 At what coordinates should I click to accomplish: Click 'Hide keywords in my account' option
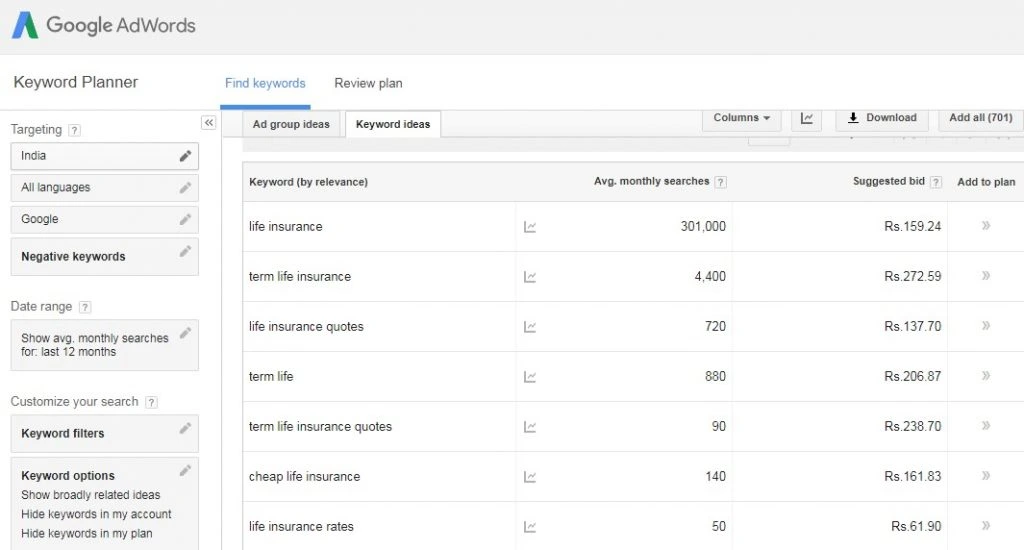click(x=96, y=514)
